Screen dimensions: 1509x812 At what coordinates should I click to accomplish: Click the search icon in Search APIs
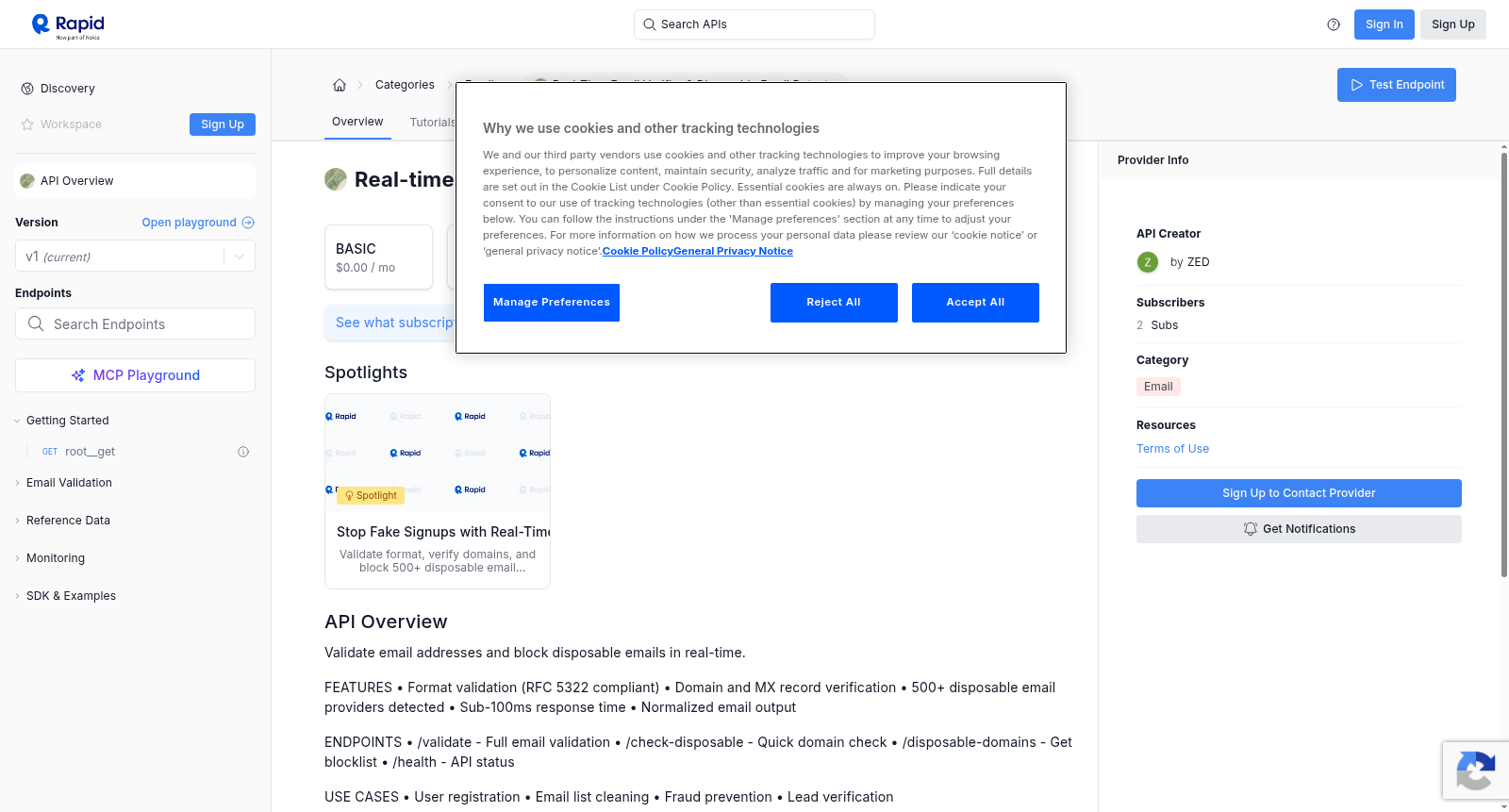tap(650, 25)
